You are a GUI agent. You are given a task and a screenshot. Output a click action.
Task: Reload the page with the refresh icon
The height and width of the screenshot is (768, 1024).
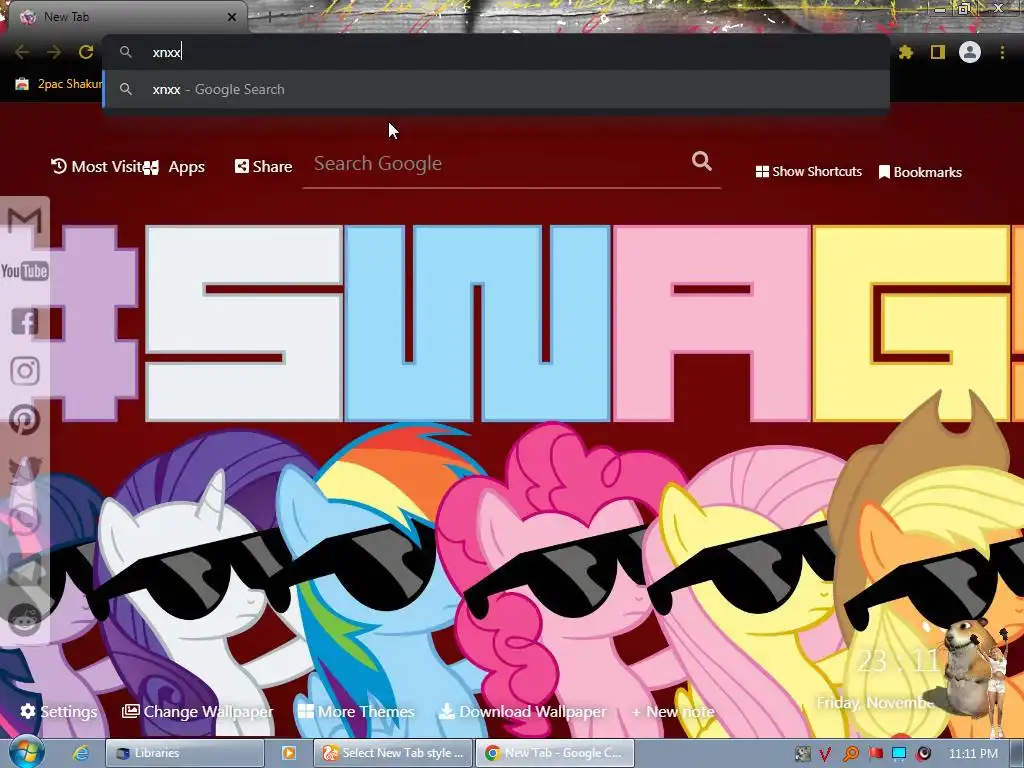[86, 52]
